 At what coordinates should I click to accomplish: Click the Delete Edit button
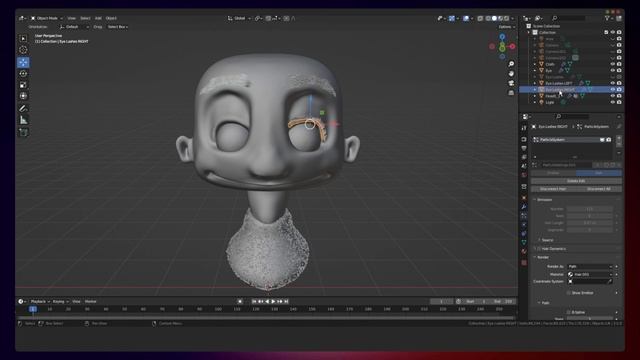(x=576, y=181)
